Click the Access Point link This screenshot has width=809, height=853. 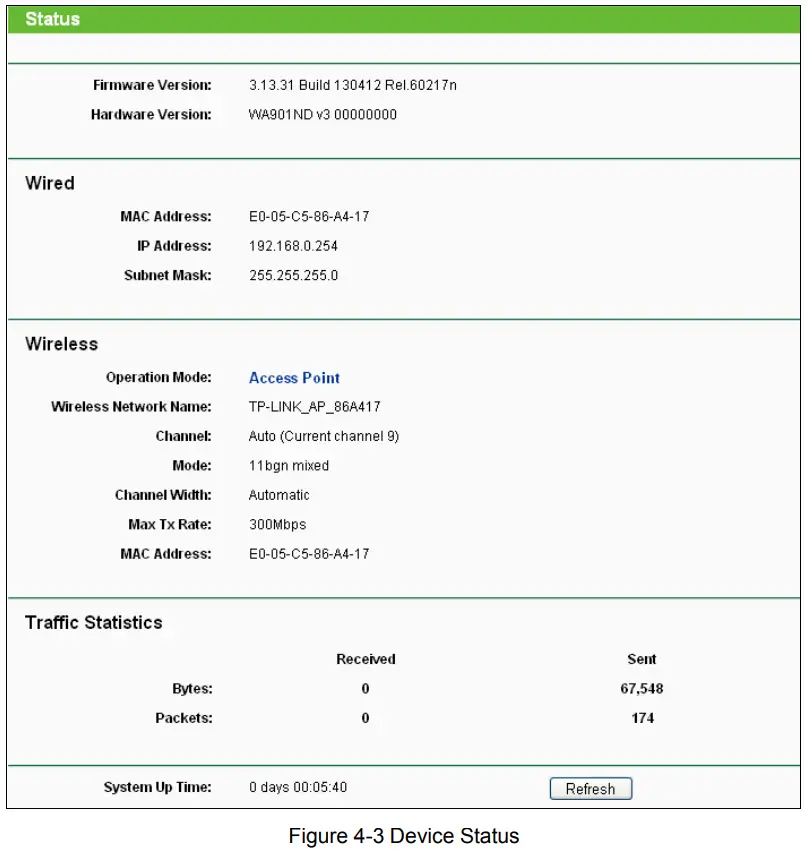(294, 378)
